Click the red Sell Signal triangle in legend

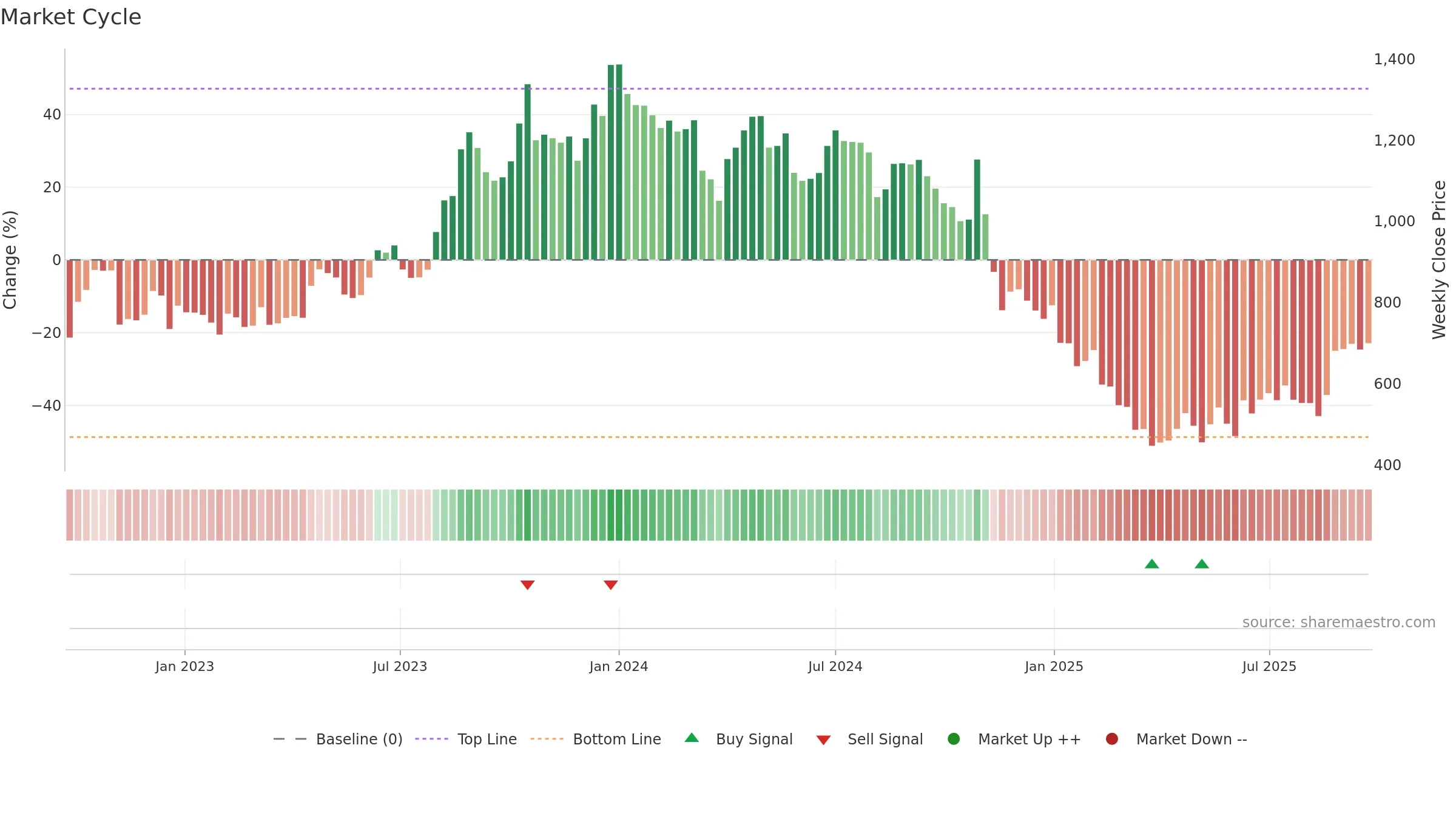tap(823, 740)
